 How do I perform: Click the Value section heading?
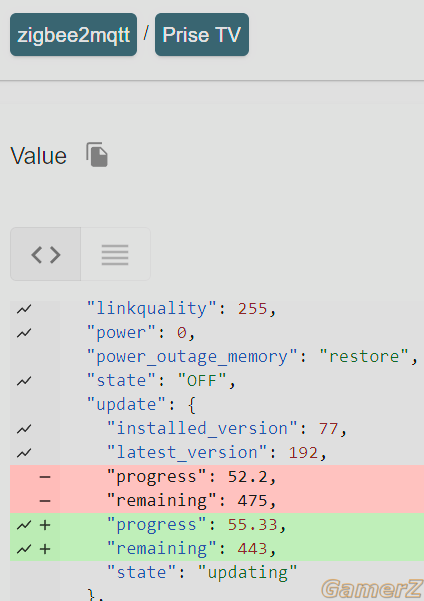pos(38,156)
